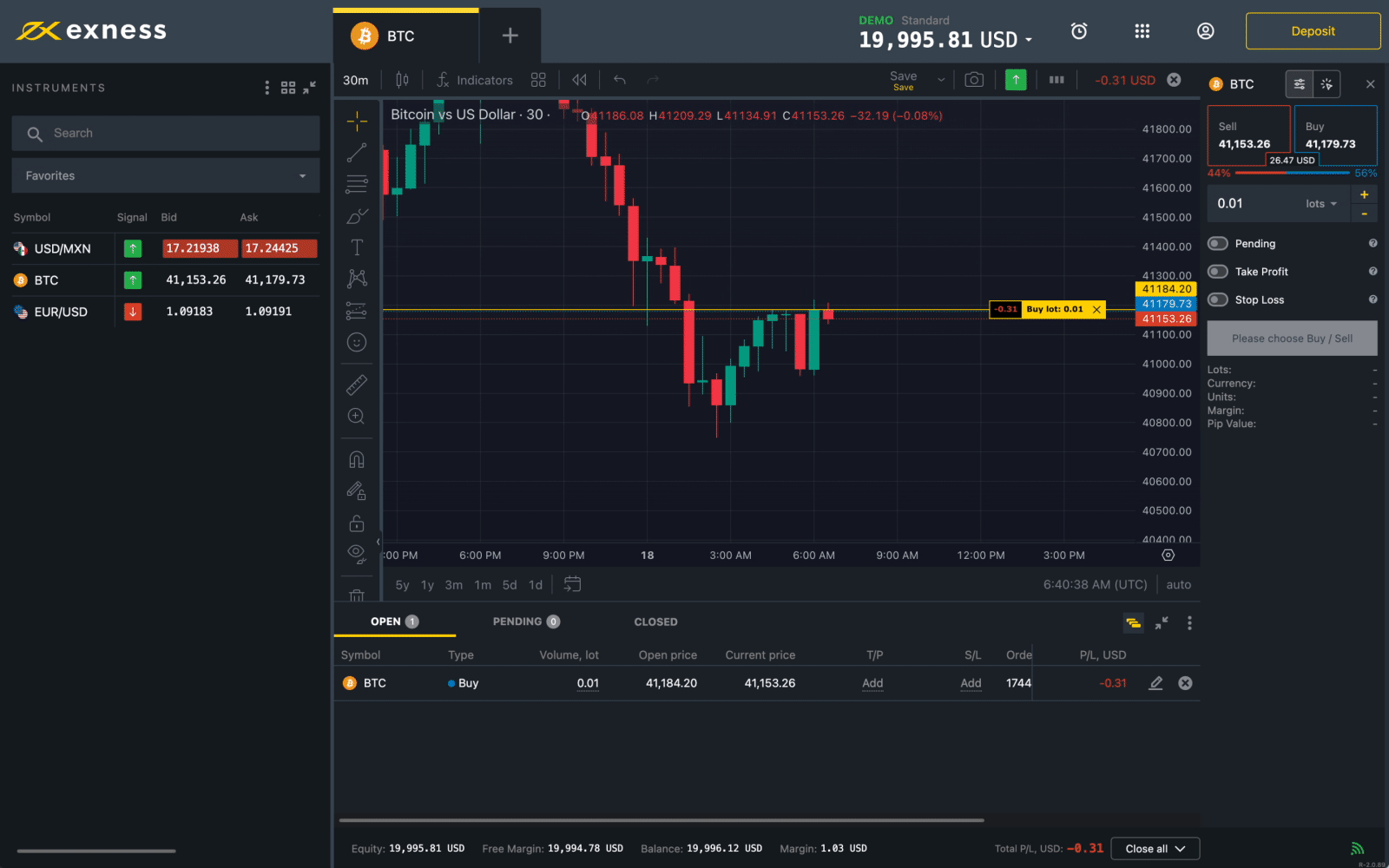
Task: Open the chart layout grid selector
Action: pyautogui.click(x=538, y=80)
